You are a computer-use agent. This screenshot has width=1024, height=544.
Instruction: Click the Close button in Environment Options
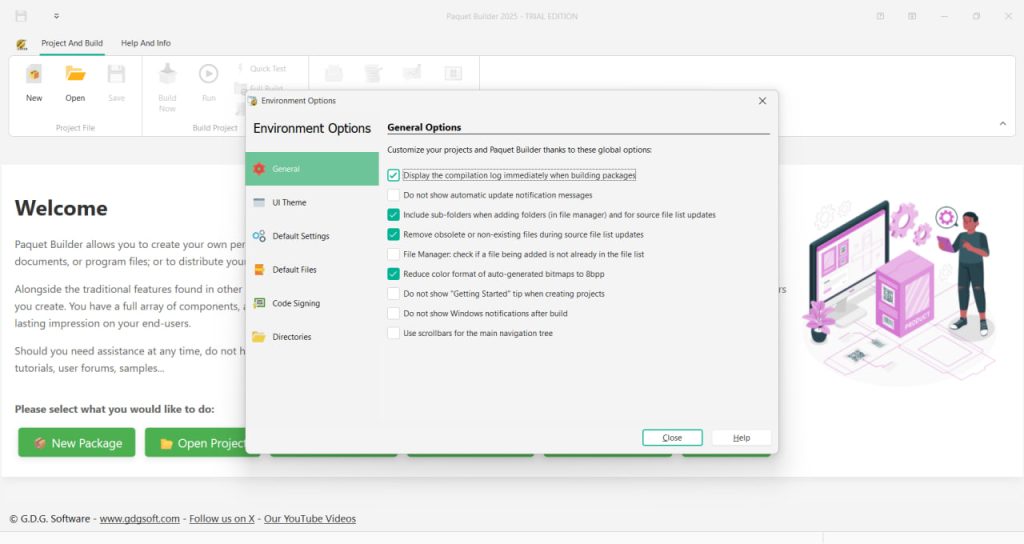pos(672,438)
